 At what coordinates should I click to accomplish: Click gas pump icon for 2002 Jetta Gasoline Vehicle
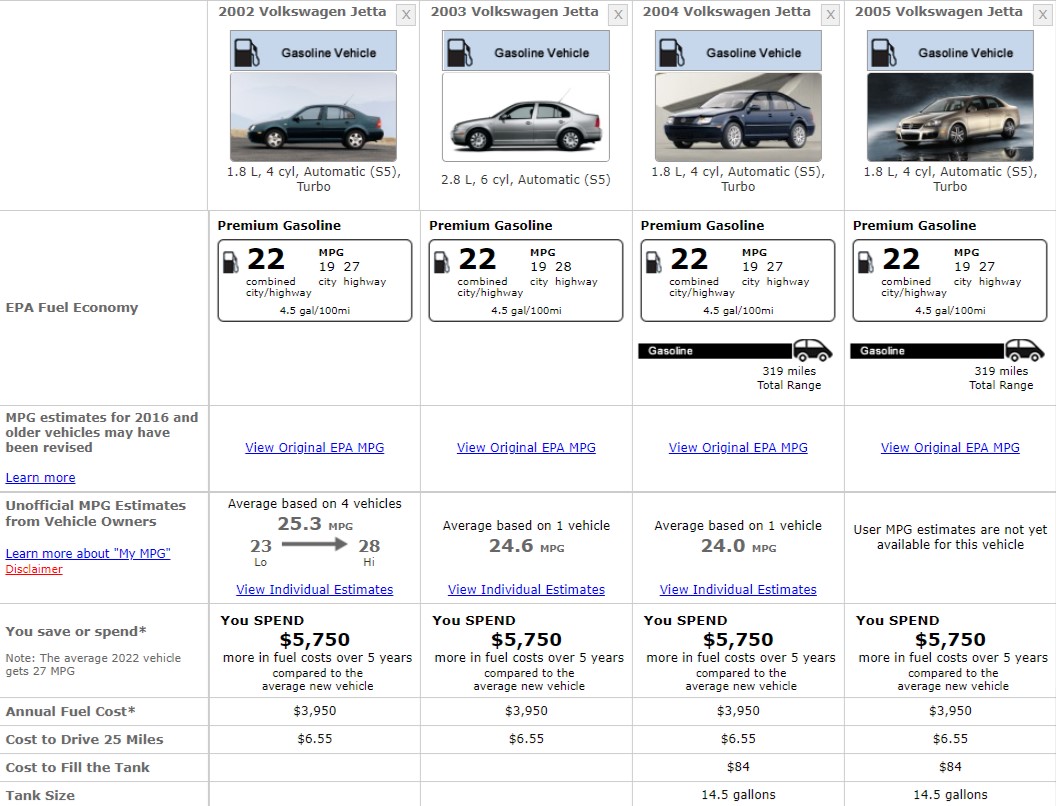[246, 53]
